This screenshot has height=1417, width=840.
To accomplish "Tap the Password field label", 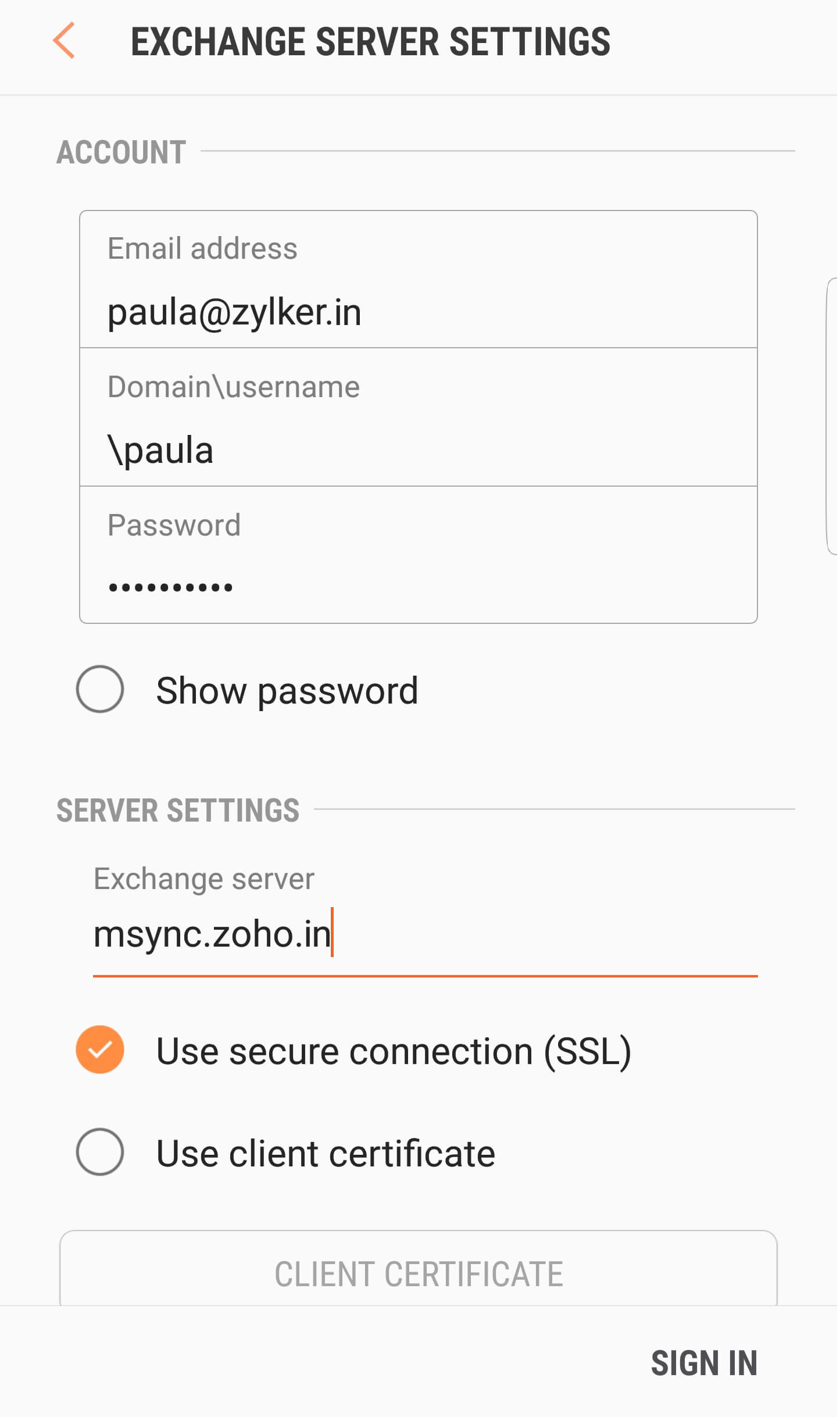I will pyautogui.click(x=174, y=526).
